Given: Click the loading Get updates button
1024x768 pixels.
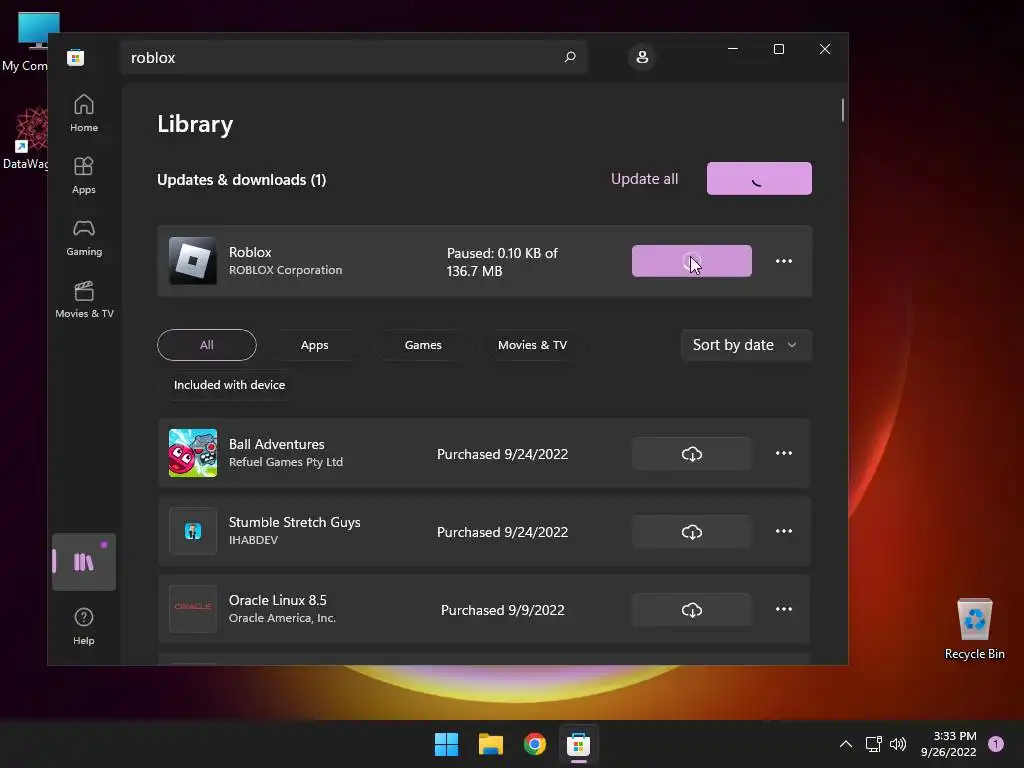Looking at the screenshot, I should coord(759,178).
